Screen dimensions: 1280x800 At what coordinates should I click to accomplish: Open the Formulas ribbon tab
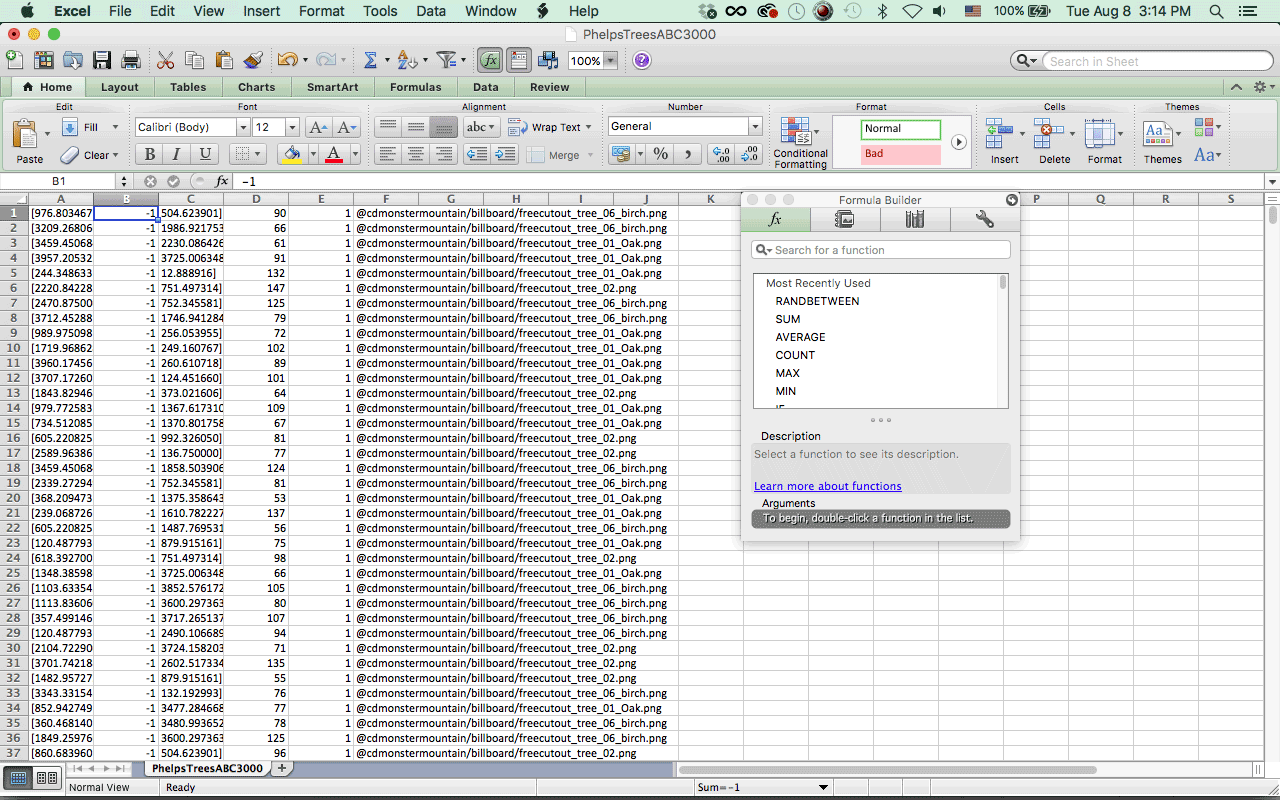pyautogui.click(x=416, y=87)
